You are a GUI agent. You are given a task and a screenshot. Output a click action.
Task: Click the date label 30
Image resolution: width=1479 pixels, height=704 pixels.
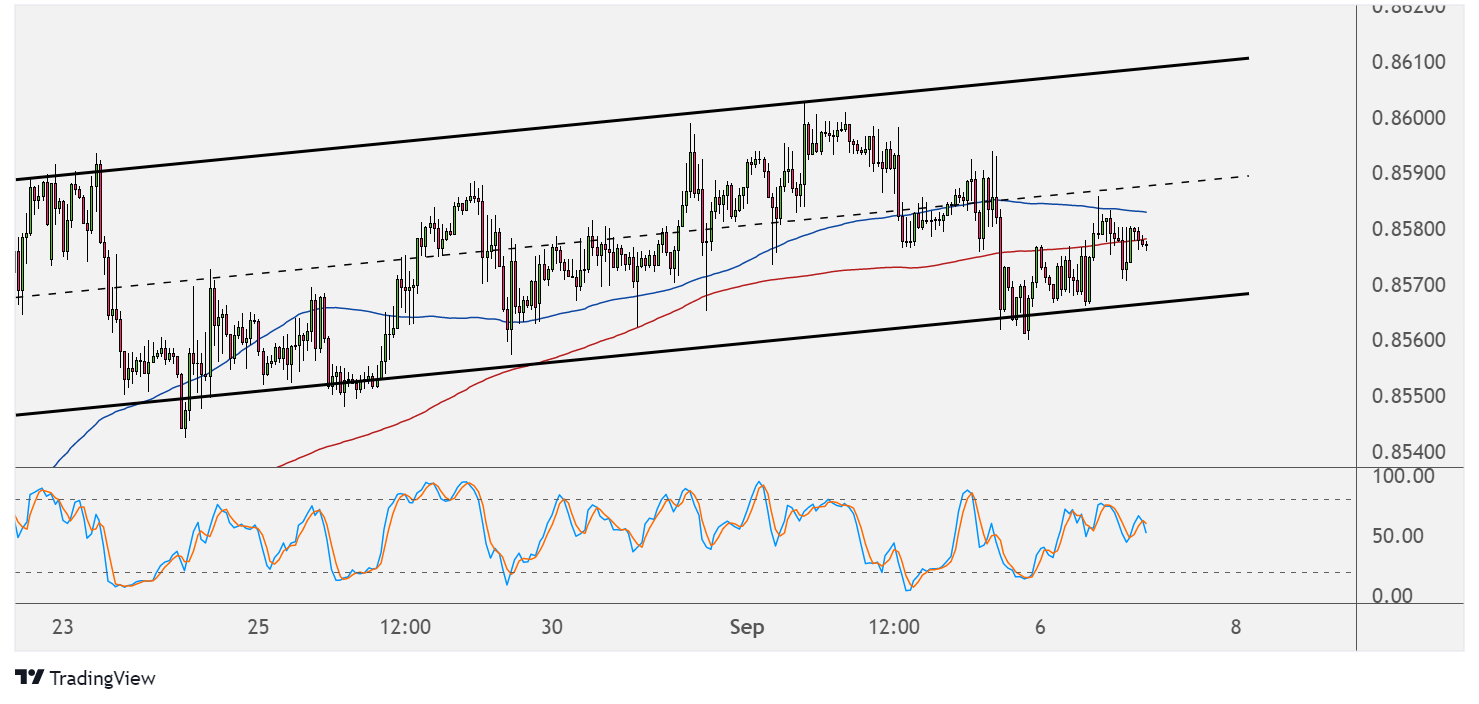tap(552, 627)
